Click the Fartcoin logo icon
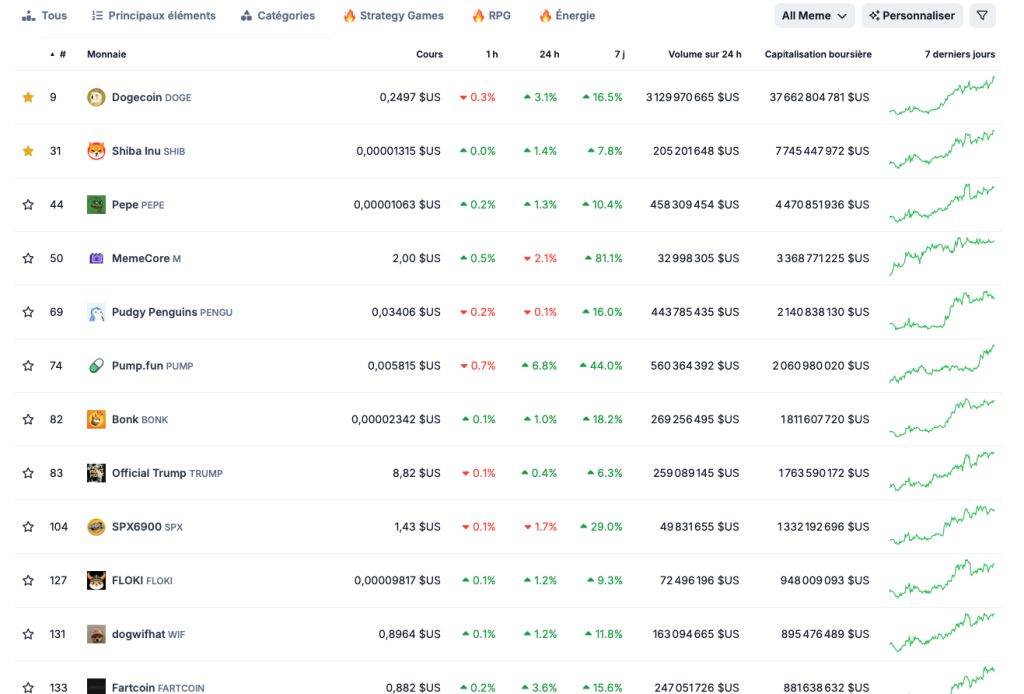This screenshot has width=1024, height=694. (x=96, y=686)
